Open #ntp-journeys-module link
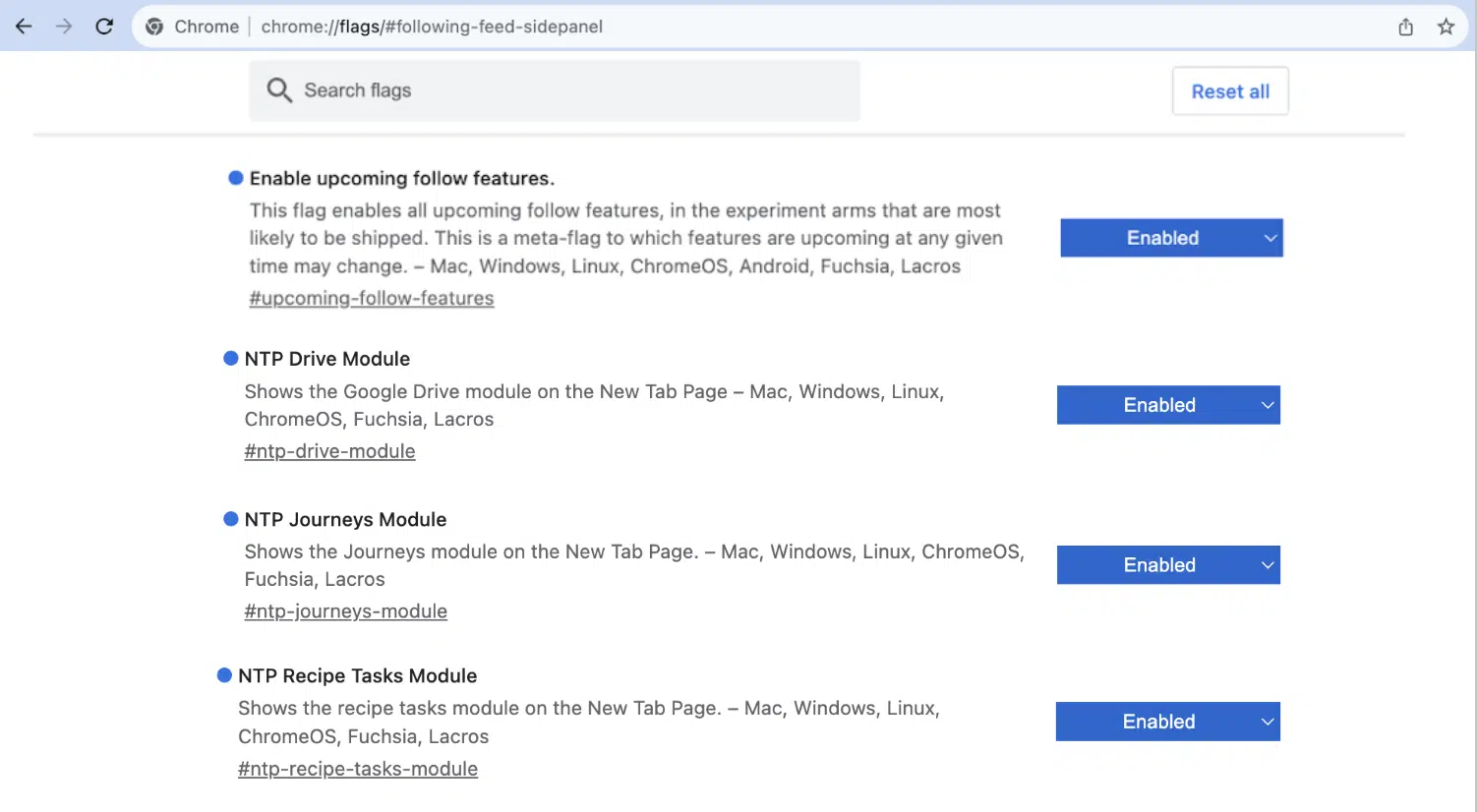 click(x=345, y=611)
